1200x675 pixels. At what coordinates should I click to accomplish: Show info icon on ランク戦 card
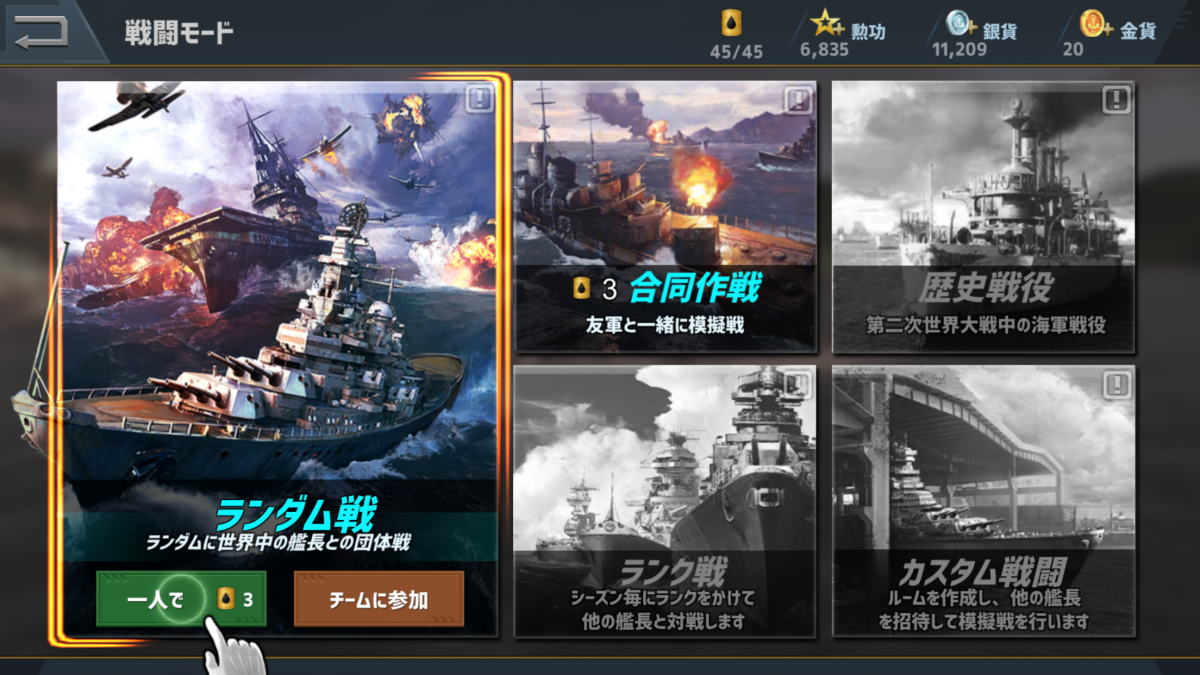point(798,383)
